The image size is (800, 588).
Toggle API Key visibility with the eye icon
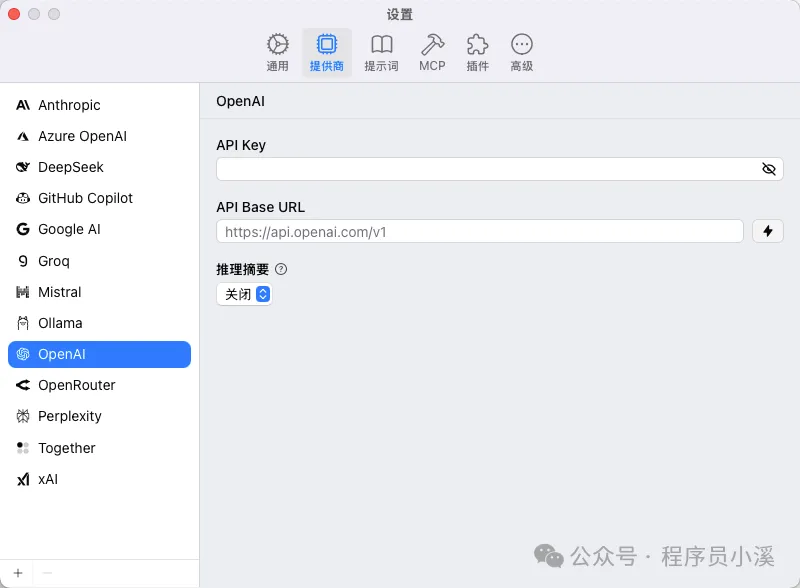769,169
